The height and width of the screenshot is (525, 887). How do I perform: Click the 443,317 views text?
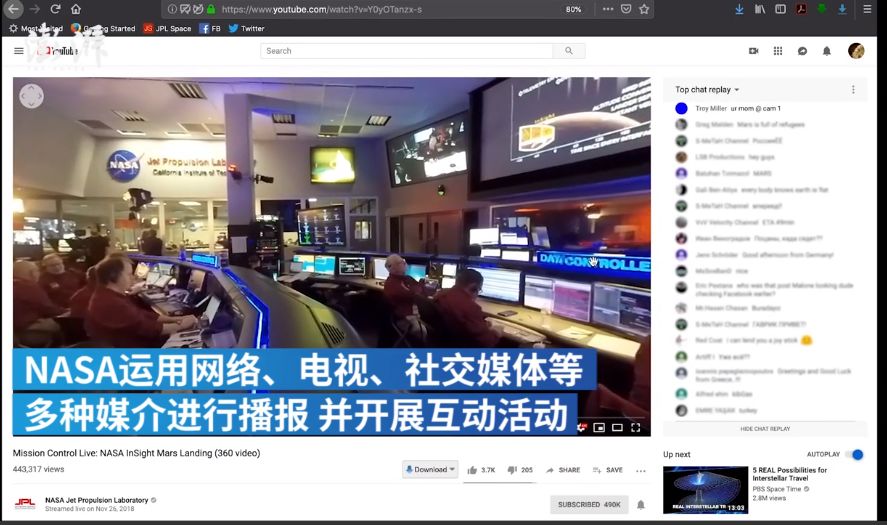(x=38, y=469)
